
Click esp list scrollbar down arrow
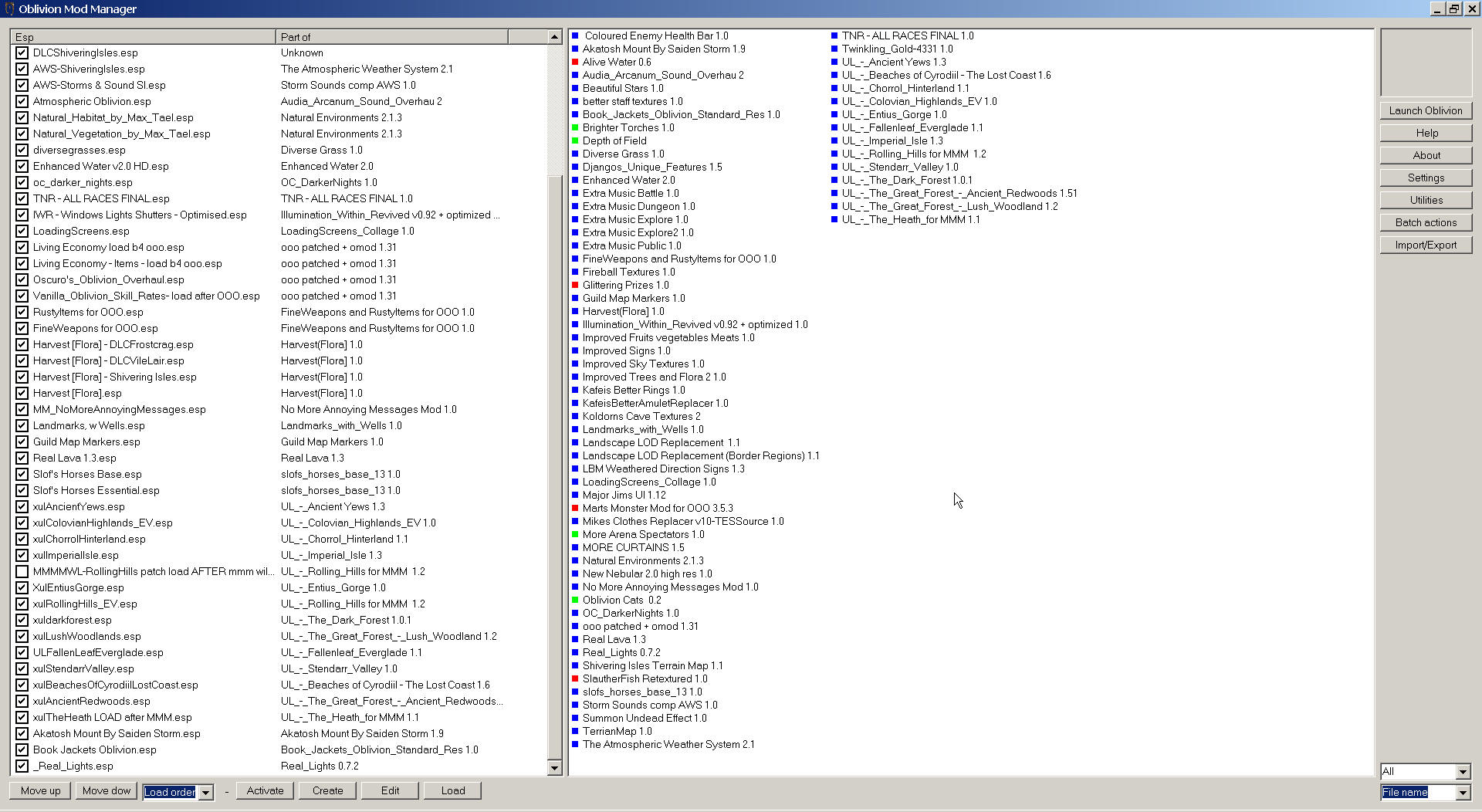pos(554,767)
